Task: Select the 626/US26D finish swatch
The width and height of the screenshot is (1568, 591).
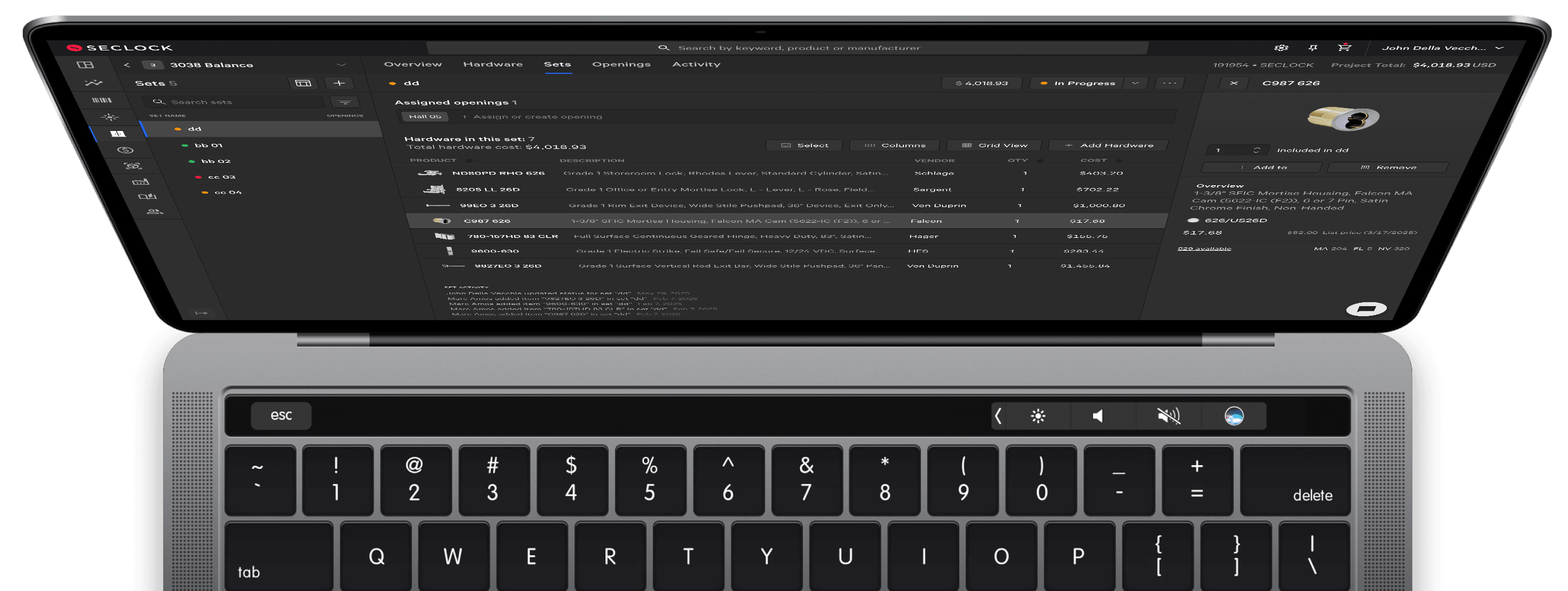Action: click(1193, 220)
